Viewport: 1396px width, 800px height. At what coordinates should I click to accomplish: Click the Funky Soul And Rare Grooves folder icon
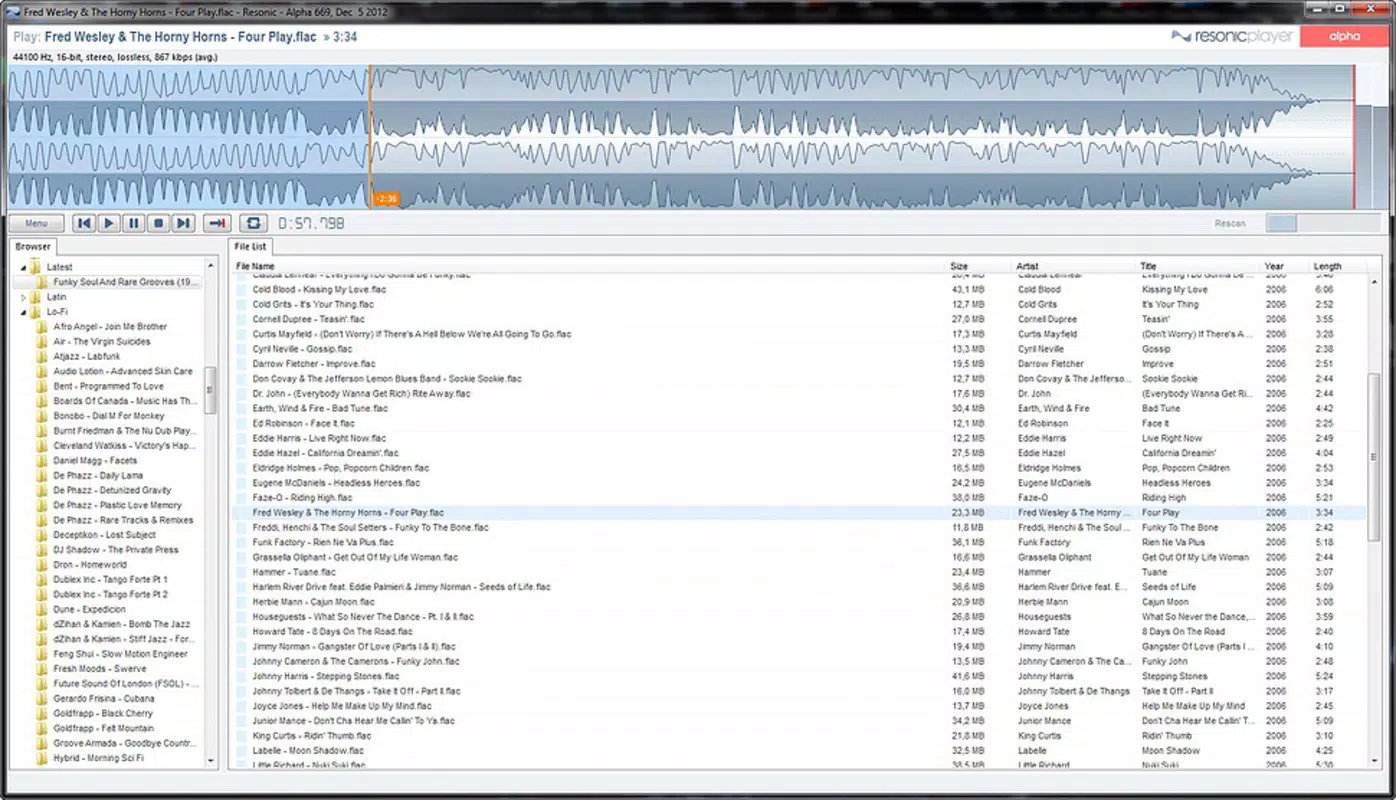tap(42, 282)
